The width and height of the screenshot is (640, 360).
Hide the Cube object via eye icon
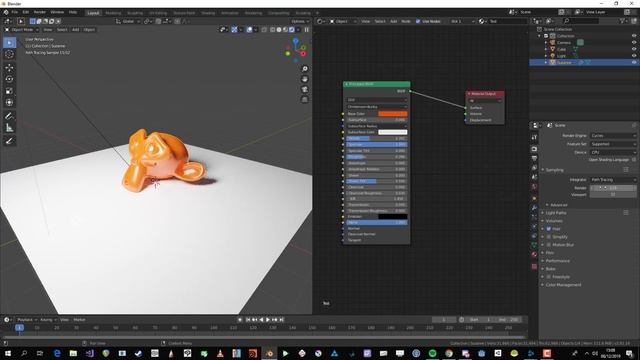[x=634, y=49]
